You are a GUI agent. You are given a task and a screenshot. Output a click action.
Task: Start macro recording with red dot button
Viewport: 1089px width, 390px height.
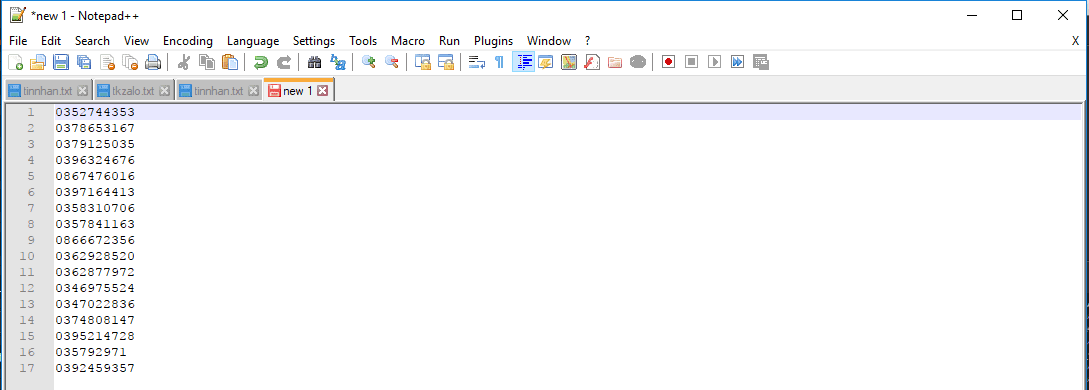pos(668,62)
